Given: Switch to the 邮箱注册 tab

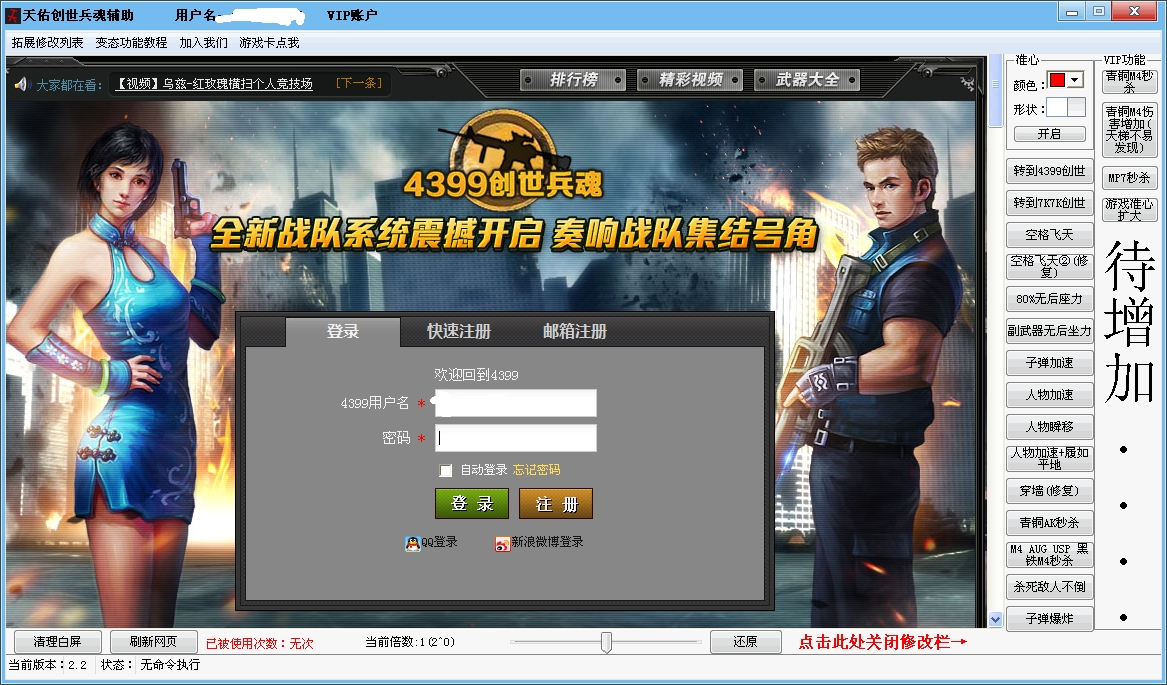Looking at the screenshot, I should point(575,331).
